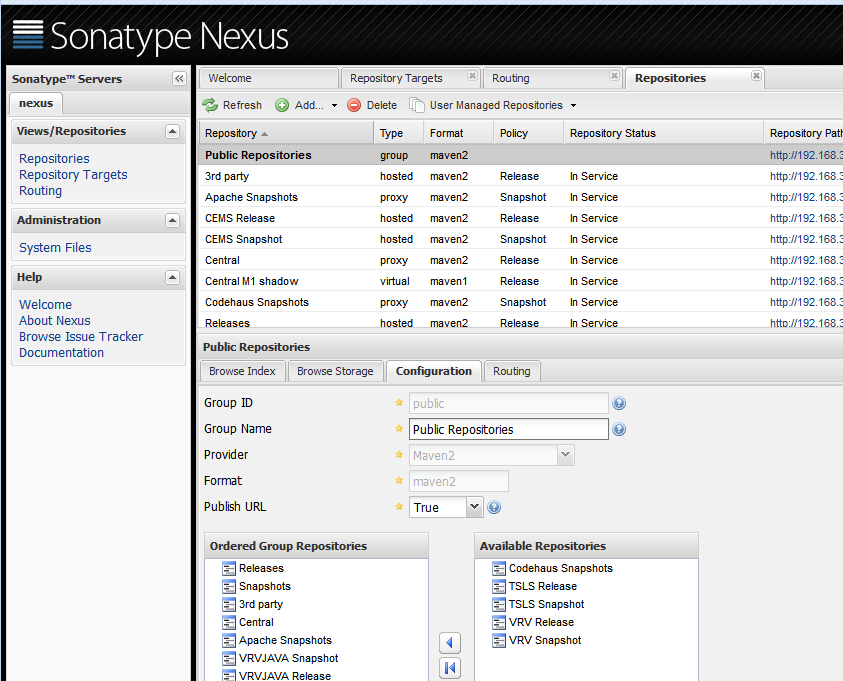Click the Repository Status column header
This screenshot has height=681, width=843.
click(x=663, y=133)
